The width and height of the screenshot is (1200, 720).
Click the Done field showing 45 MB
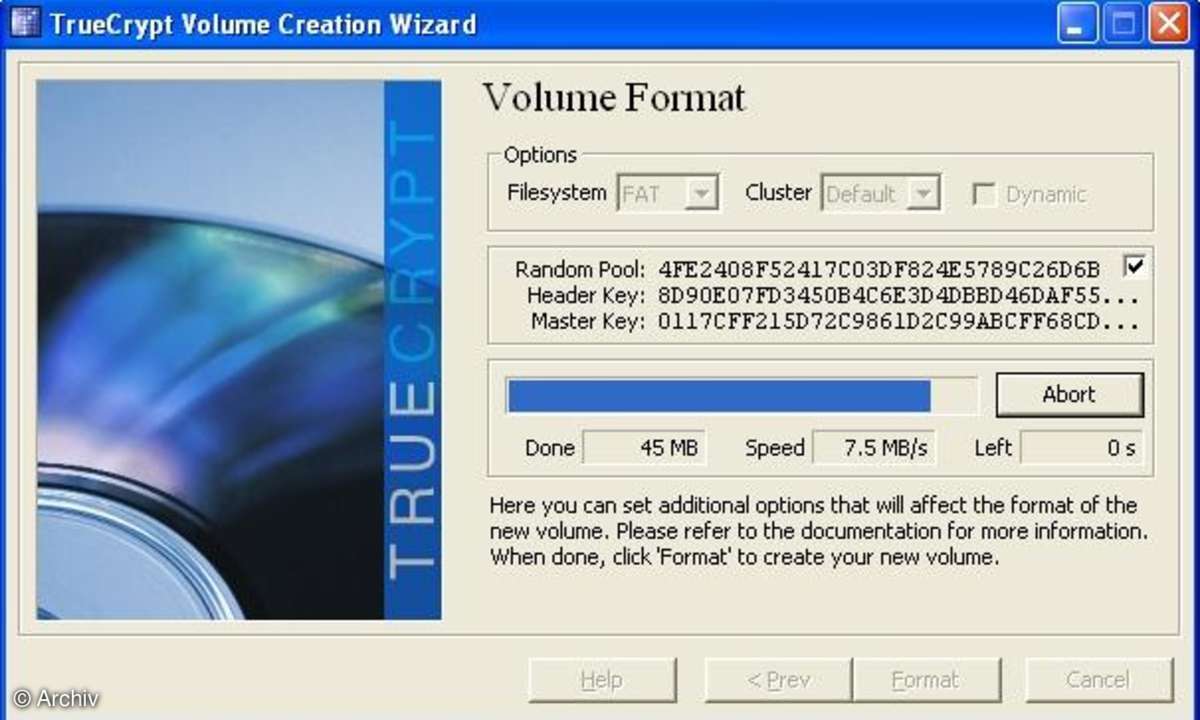click(x=644, y=448)
